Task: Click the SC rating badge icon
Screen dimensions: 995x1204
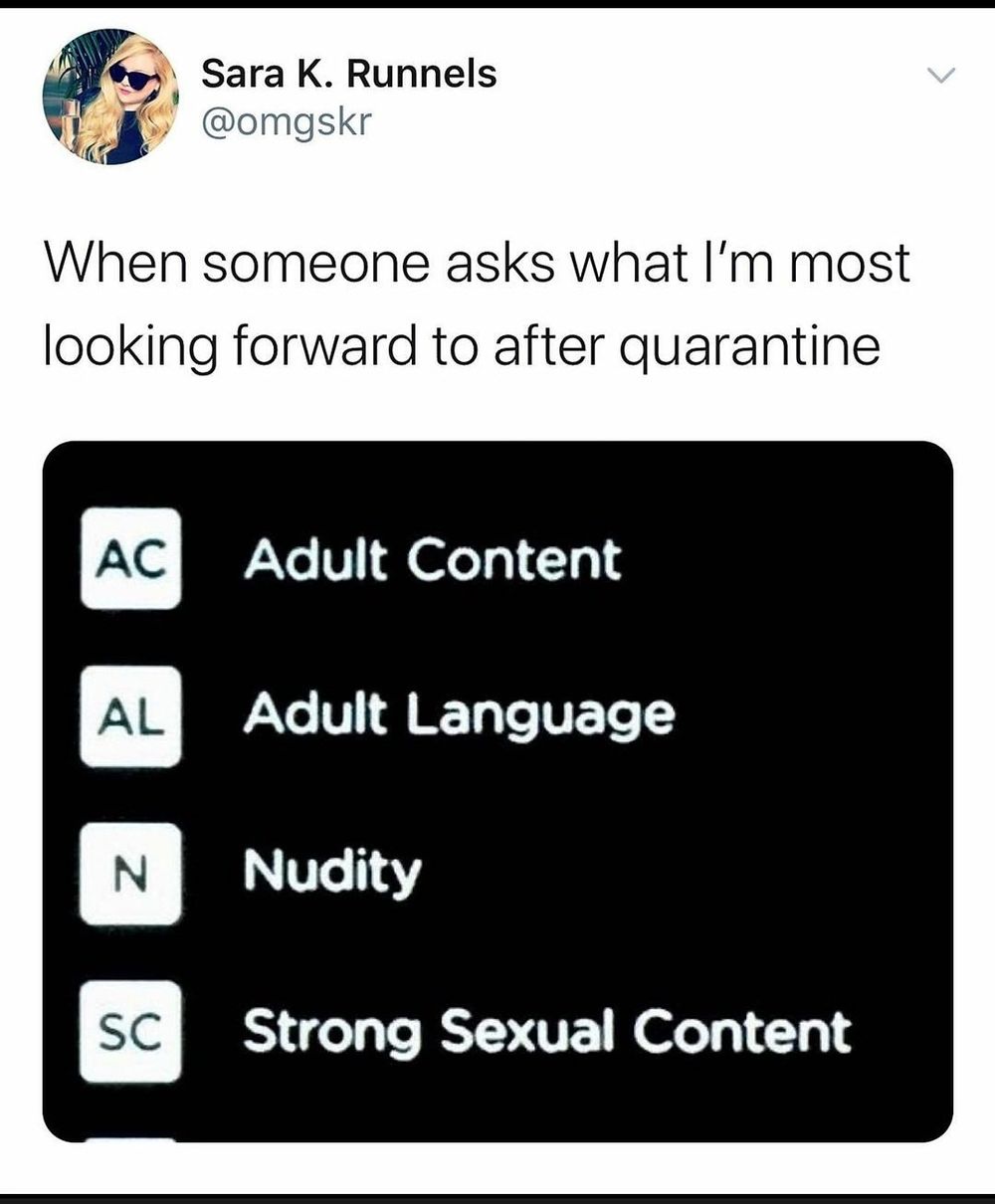Action: coord(131,1032)
